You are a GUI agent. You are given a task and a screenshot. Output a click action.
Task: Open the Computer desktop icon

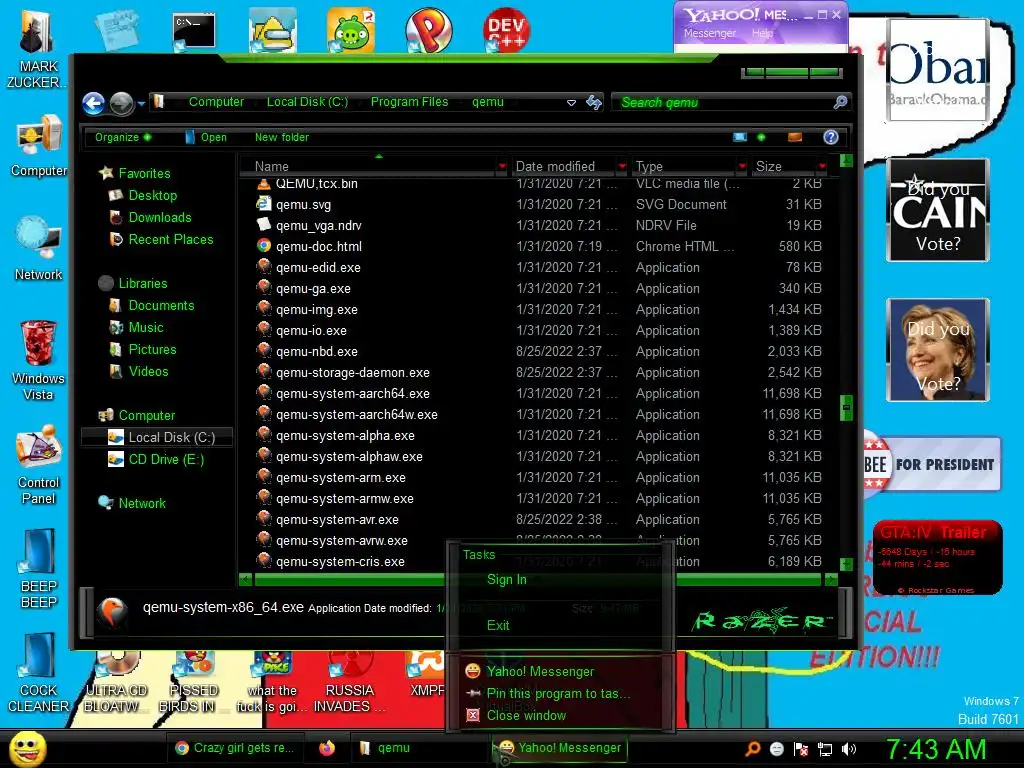[x=39, y=146]
